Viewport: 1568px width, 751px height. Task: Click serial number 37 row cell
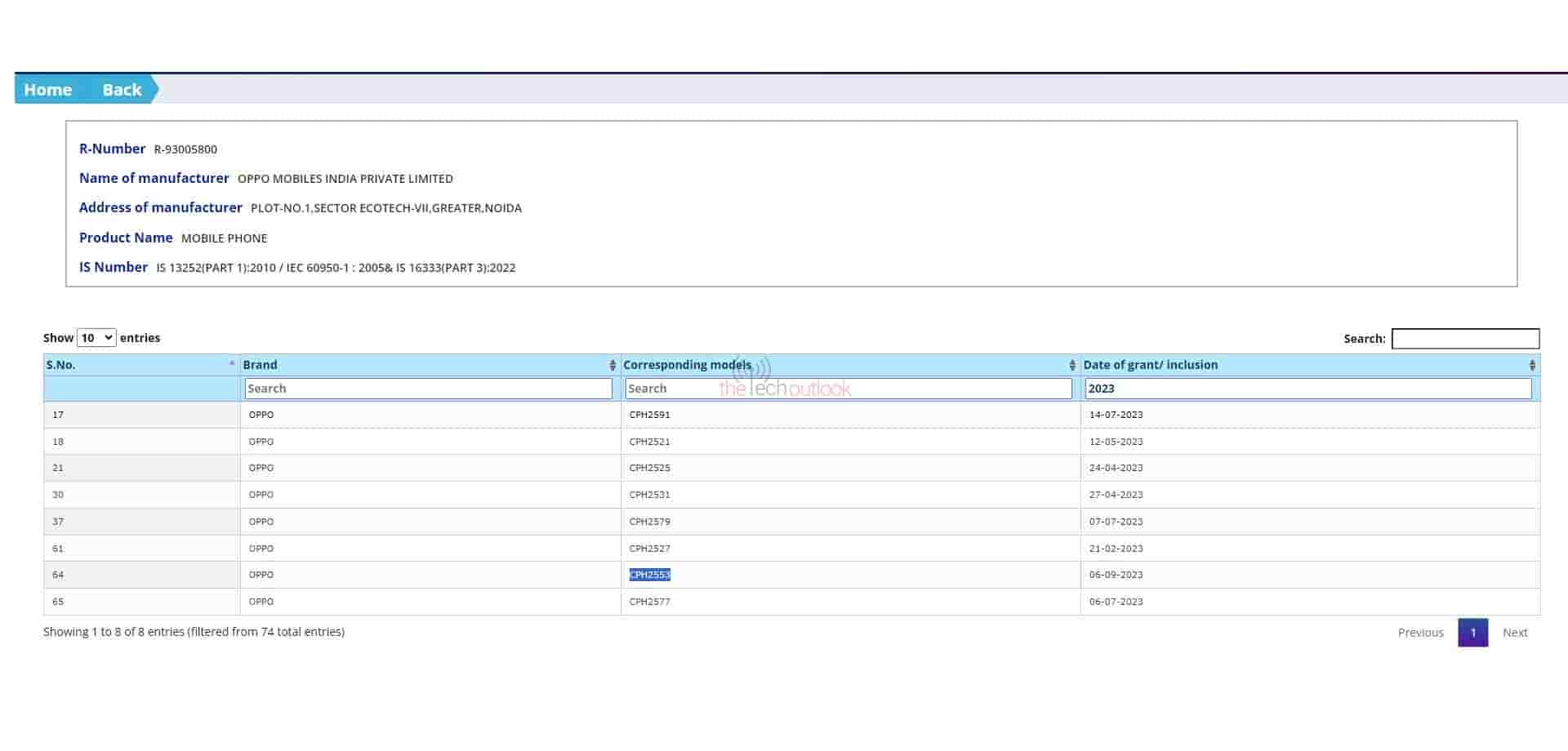[58, 522]
